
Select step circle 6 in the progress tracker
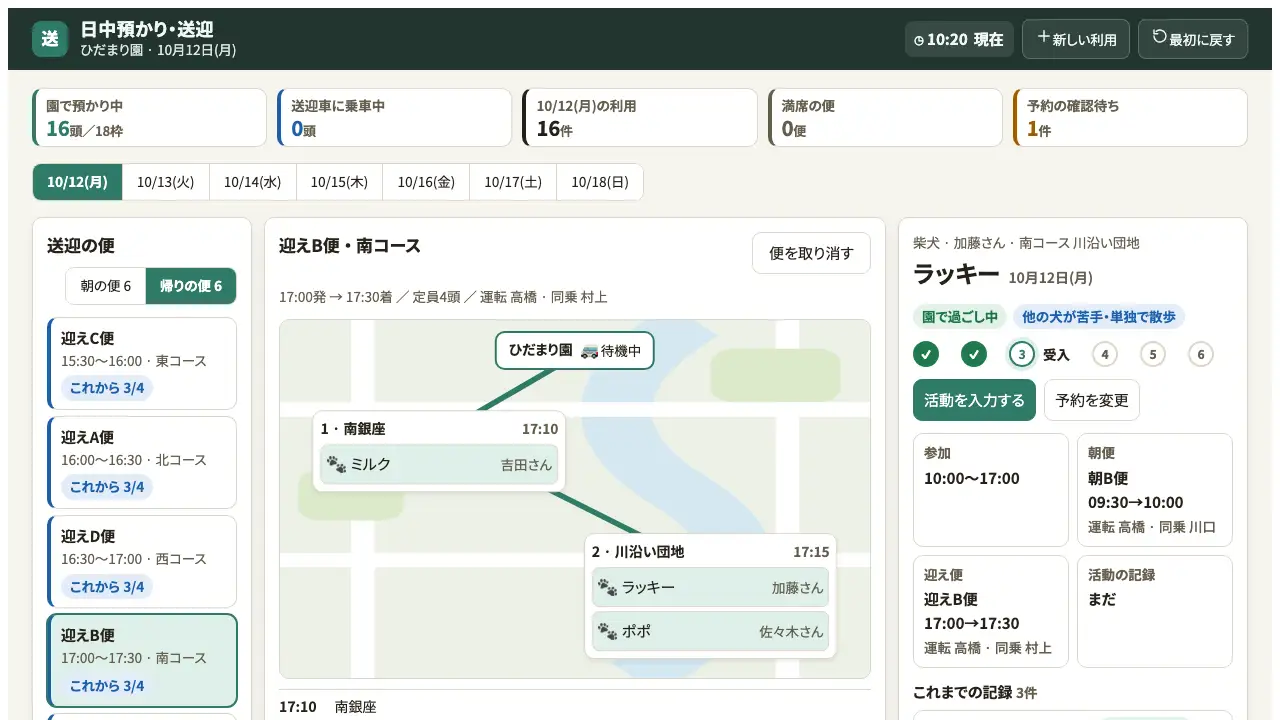tap(1201, 354)
